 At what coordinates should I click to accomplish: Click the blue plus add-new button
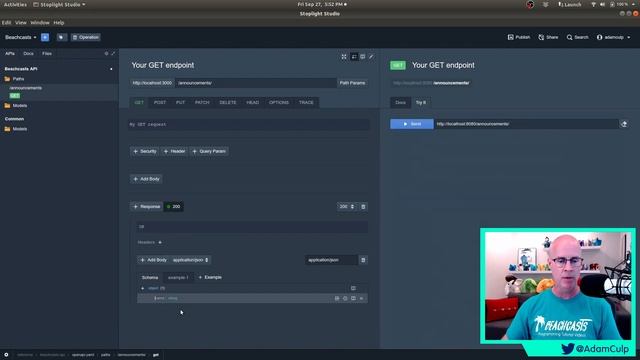point(45,37)
